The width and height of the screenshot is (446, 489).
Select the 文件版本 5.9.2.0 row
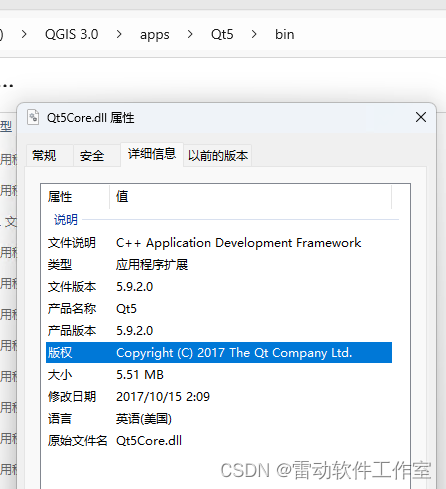(x=219, y=287)
